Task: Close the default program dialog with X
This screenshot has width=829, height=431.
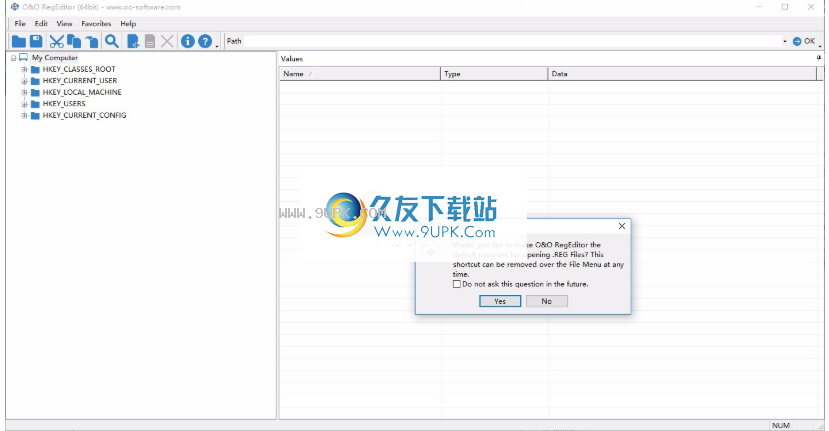Action: pos(622,226)
